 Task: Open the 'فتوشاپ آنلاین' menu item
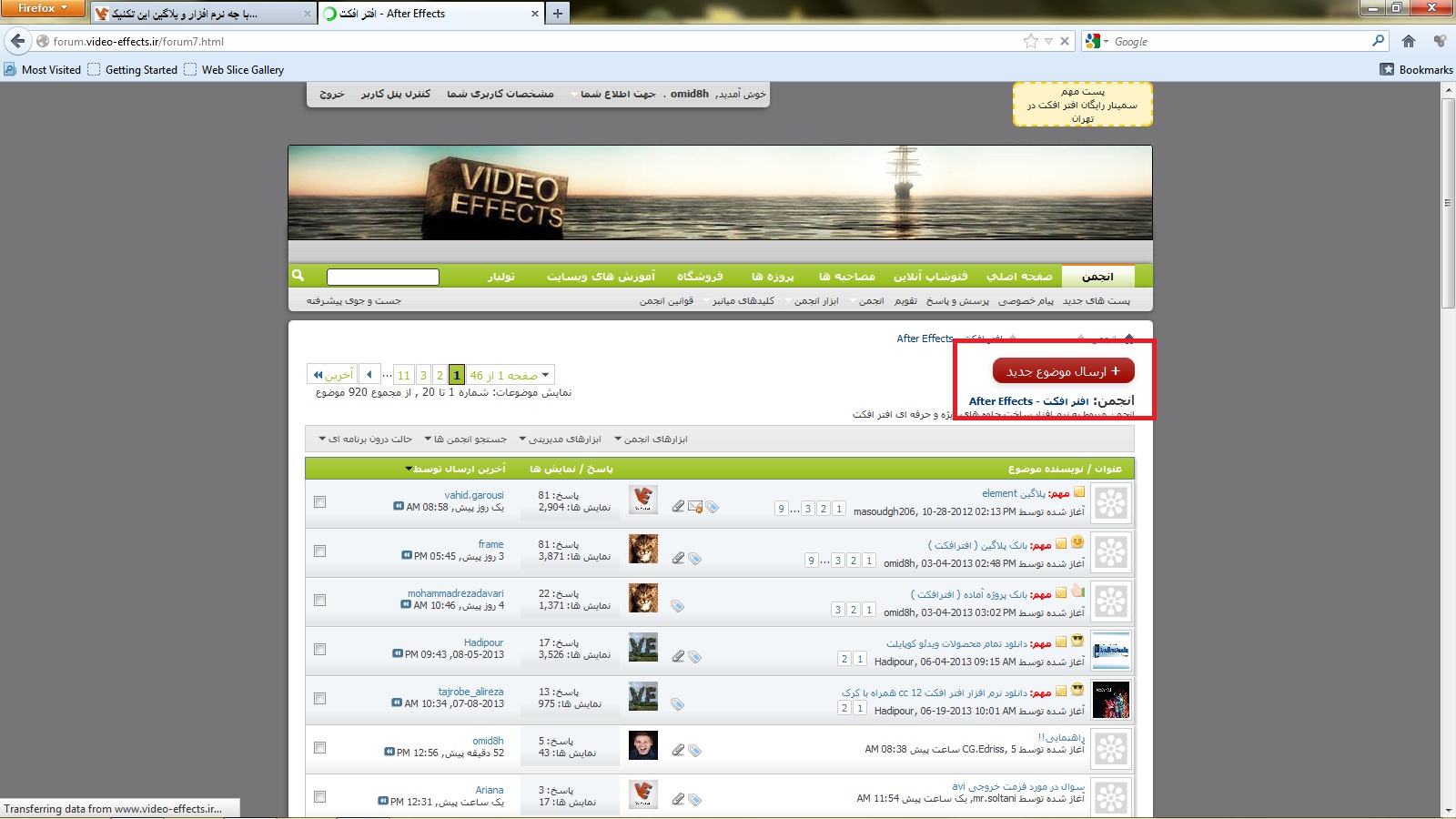pos(930,276)
